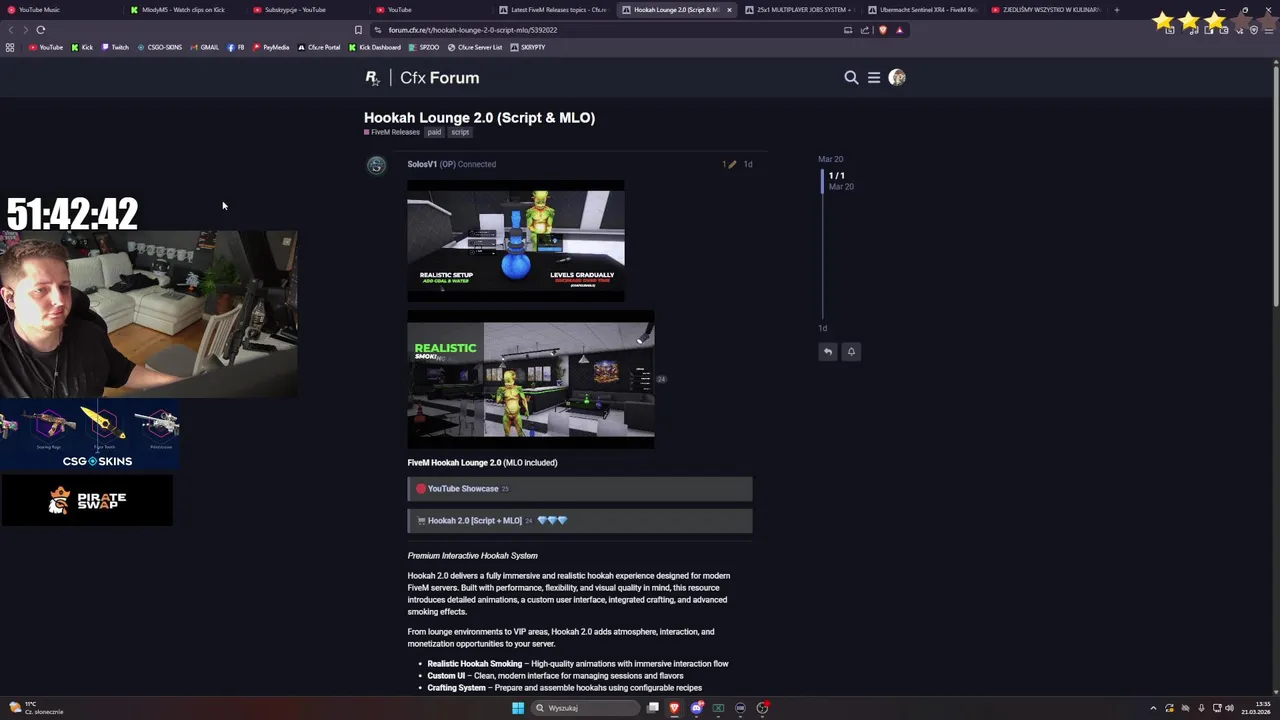This screenshot has height=720, width=1280.
Task: Close the Hookah Lounge 2.0 tab
Action: coord(729,10)
